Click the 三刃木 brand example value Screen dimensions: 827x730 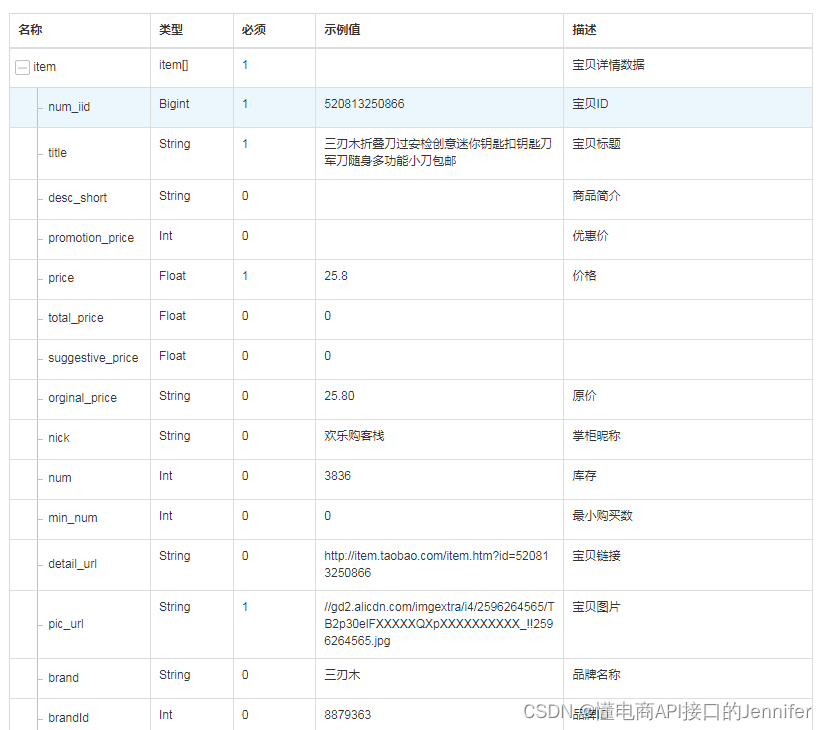[342, 675]
